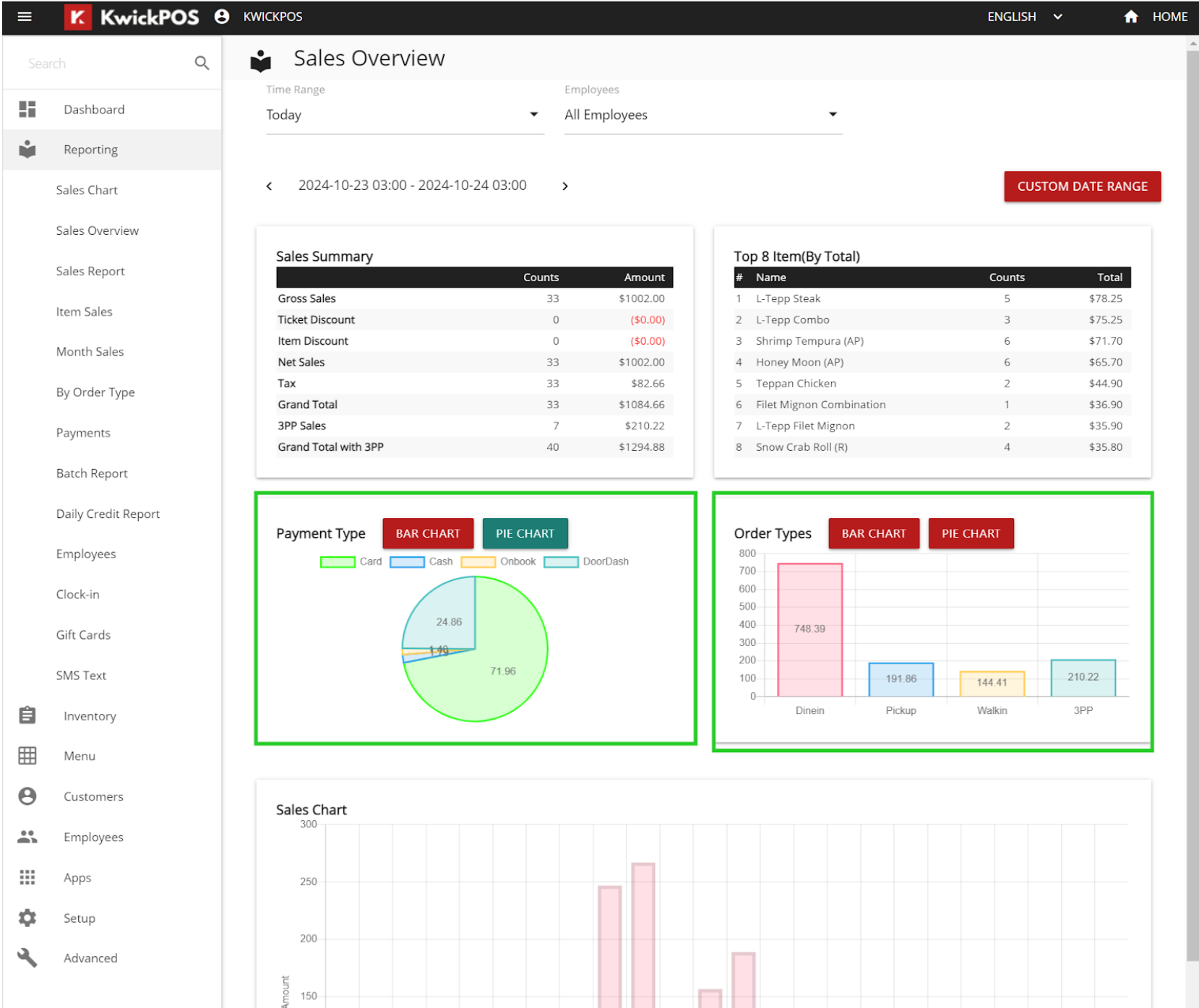Open Dashboard via its grid icon
This screenshot has height=1008, width=1199.
(x=27, y=109)
